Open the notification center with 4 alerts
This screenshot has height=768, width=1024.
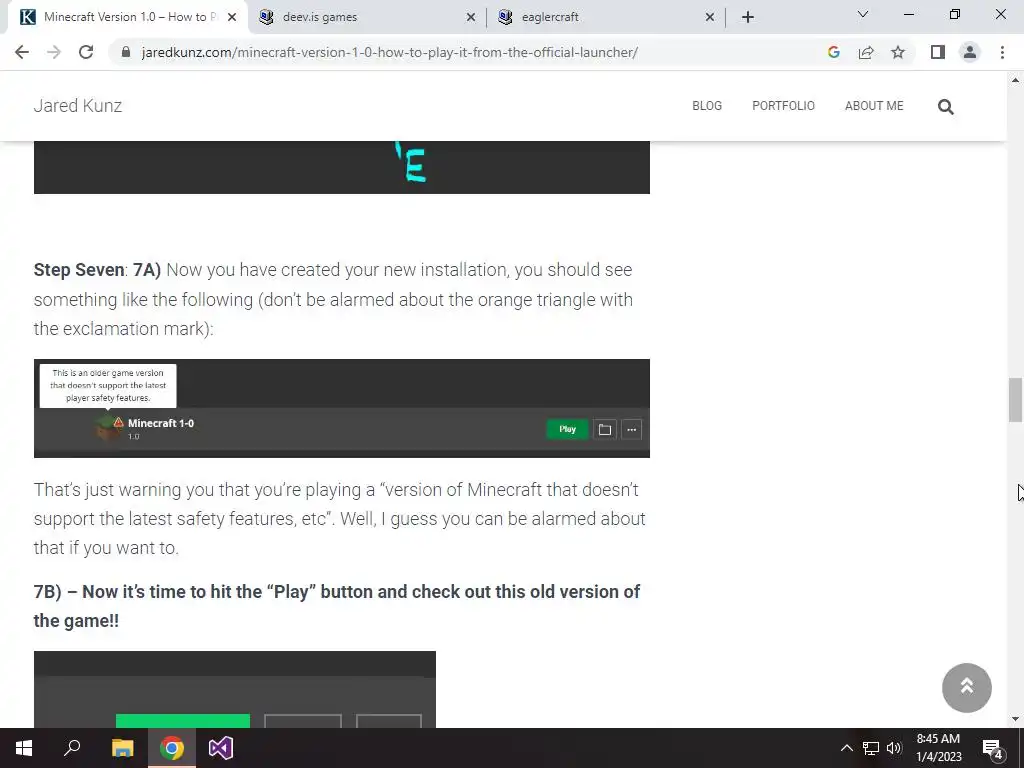coord(993,748)
